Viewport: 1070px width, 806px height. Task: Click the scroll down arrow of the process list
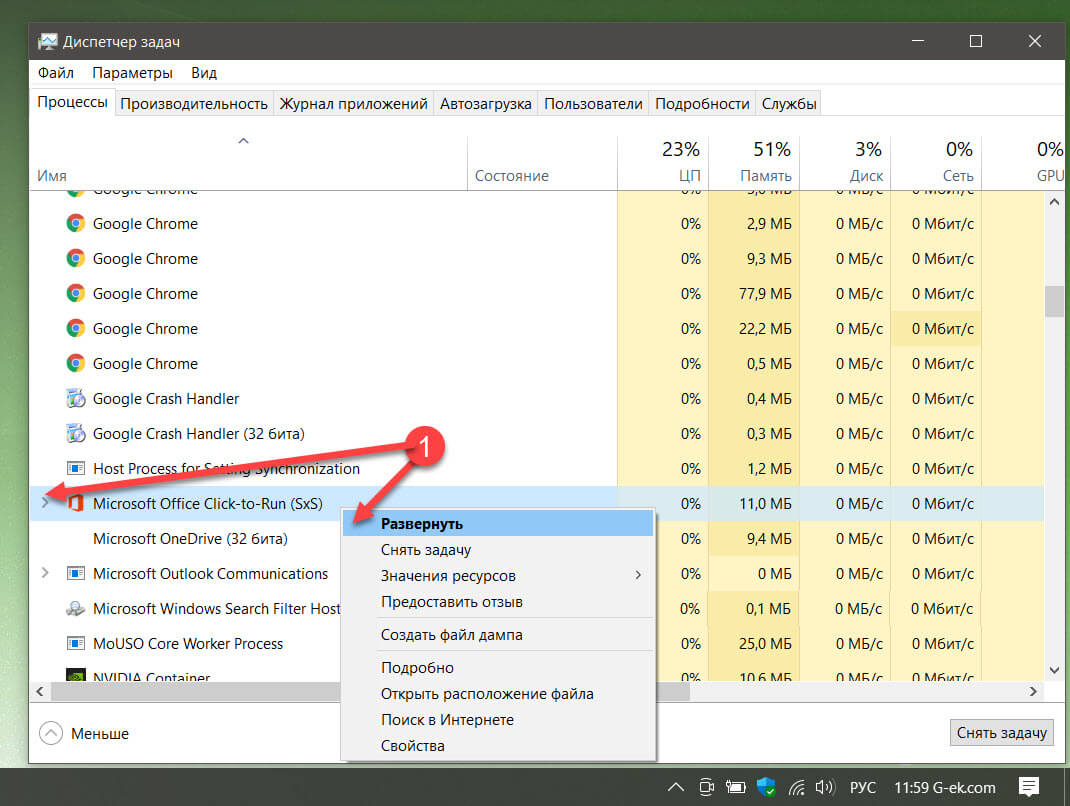[1054, 670]
